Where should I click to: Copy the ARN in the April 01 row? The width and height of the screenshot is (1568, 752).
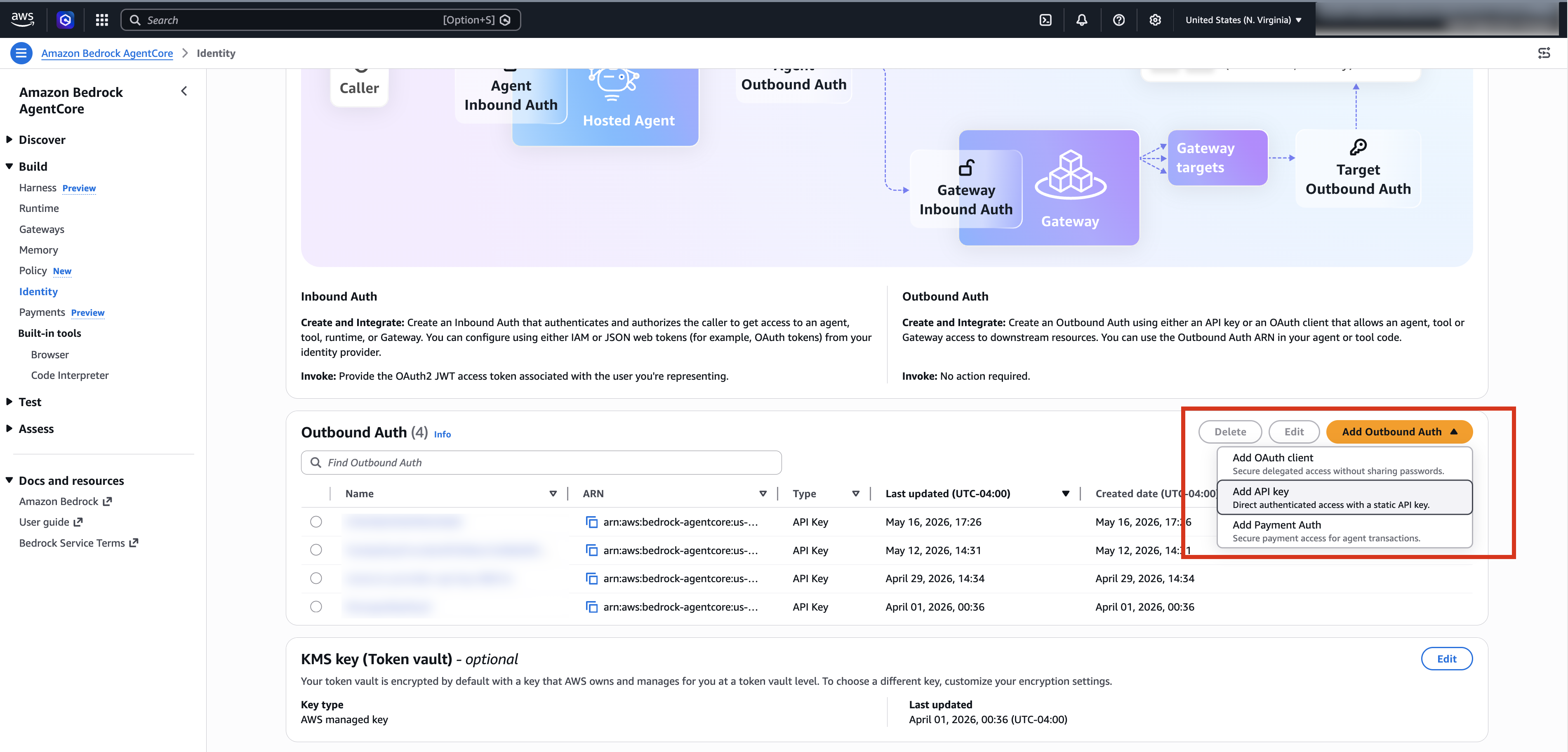click(x=591, y=606)
